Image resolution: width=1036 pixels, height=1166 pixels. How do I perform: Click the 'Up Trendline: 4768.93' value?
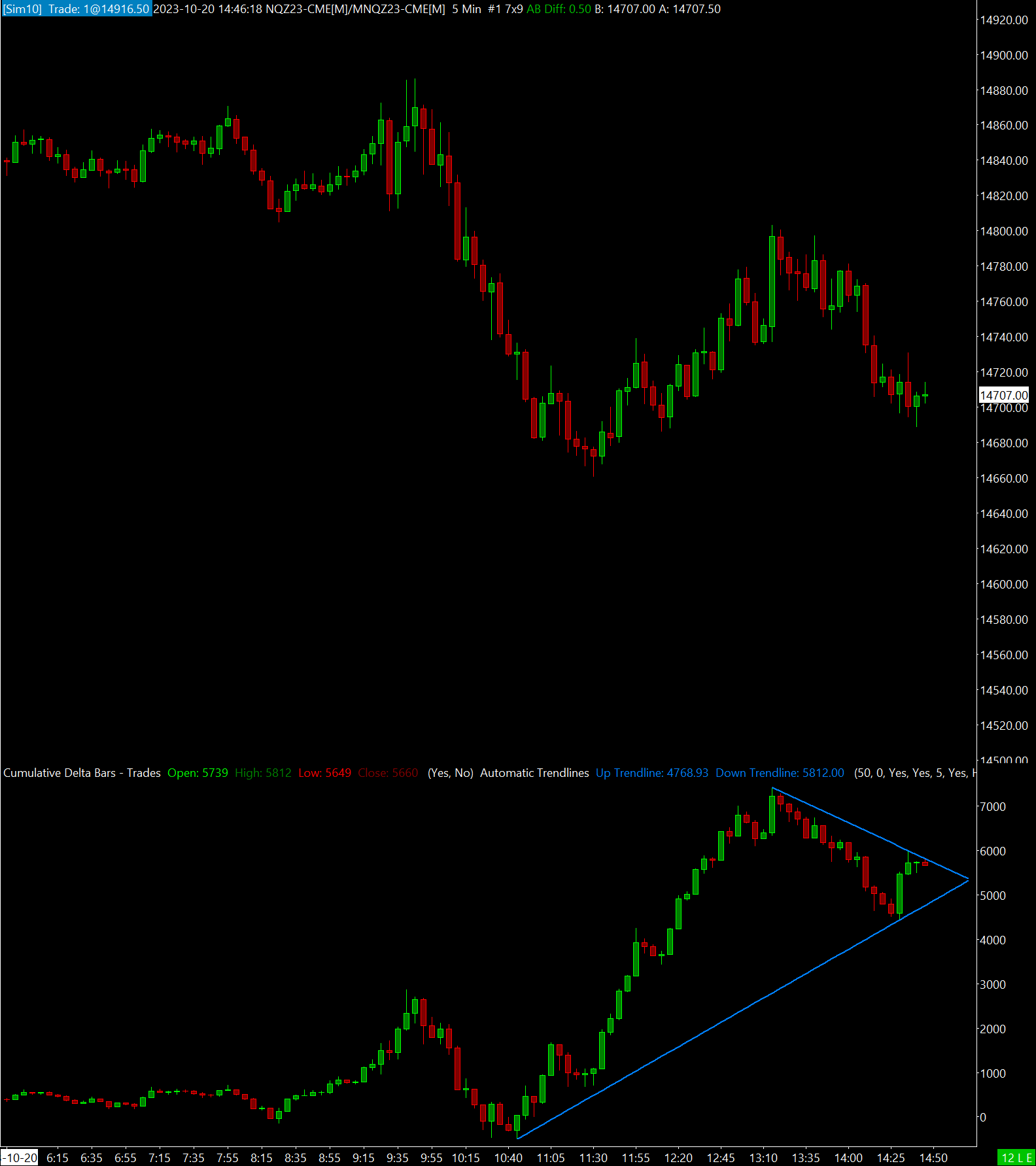652,773
